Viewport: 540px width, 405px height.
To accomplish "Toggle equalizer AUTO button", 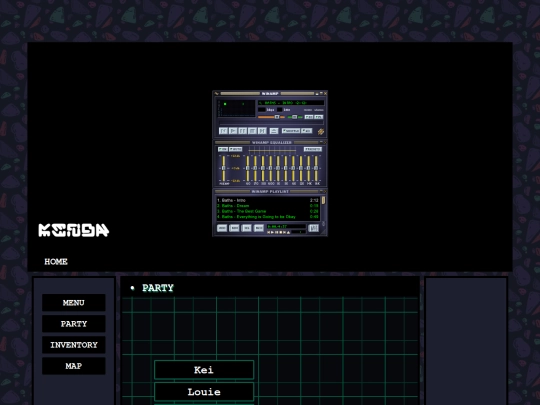I will [x=236, y=149].
